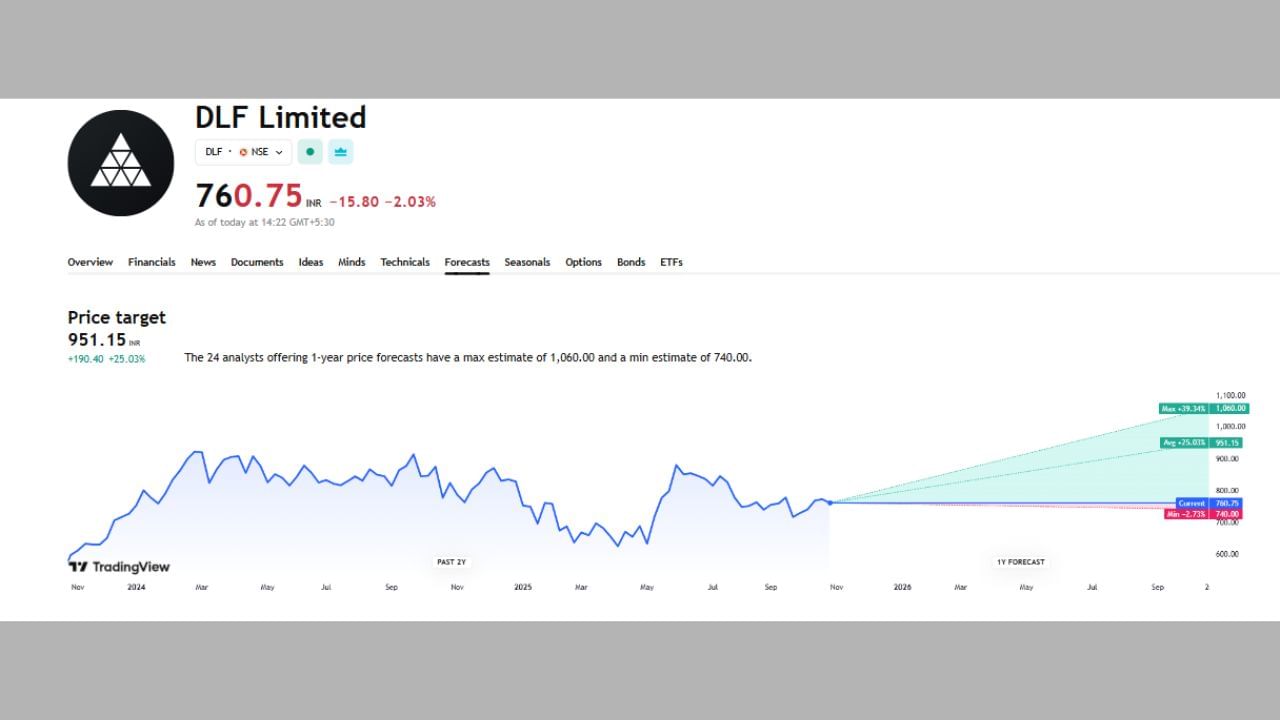Select the Technicals tab

click(x=404, y=262)
